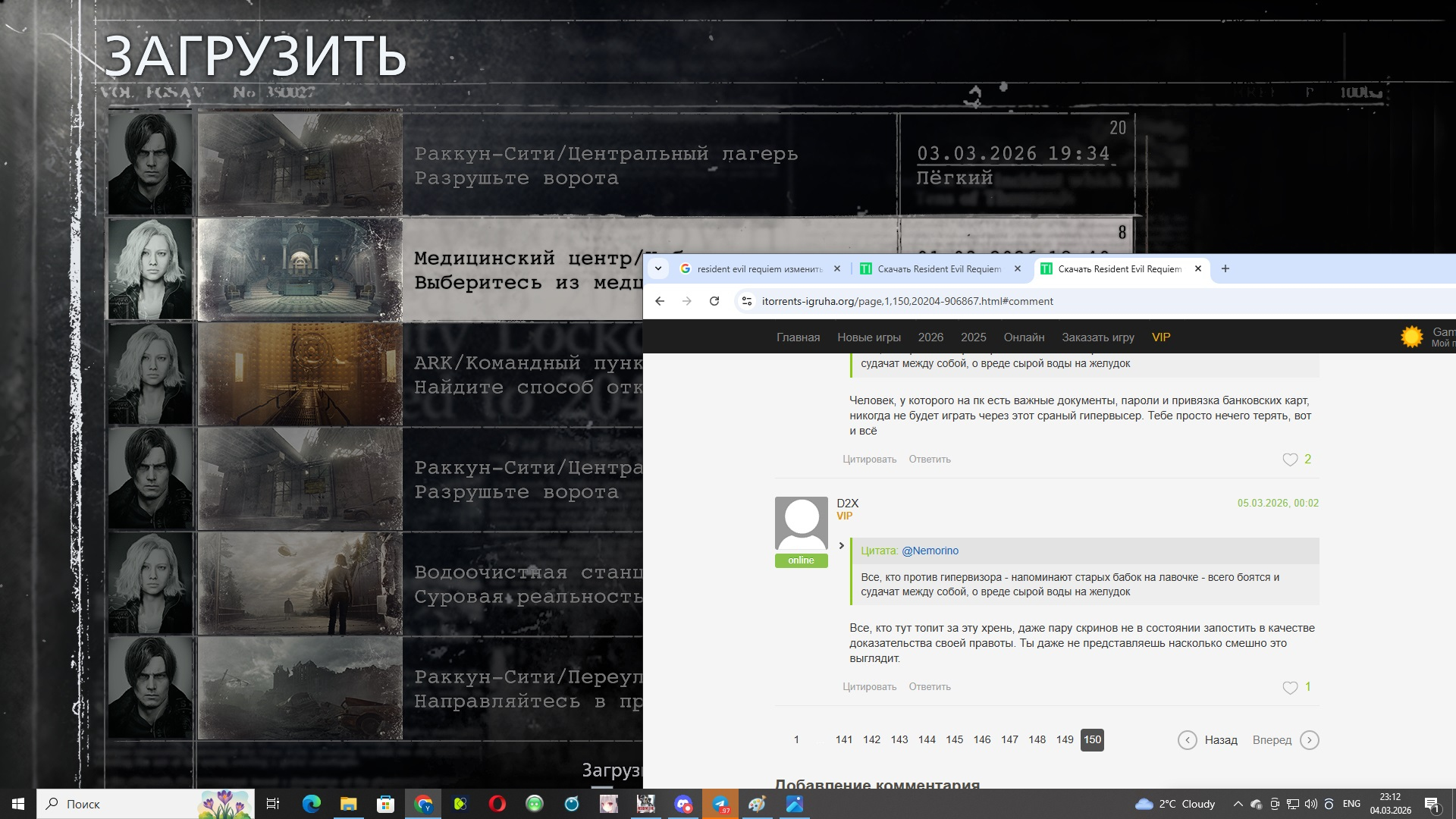Screen dimensions: 1456x819
Task: Switch to the Google search tab
Action: tap(758, 268)
